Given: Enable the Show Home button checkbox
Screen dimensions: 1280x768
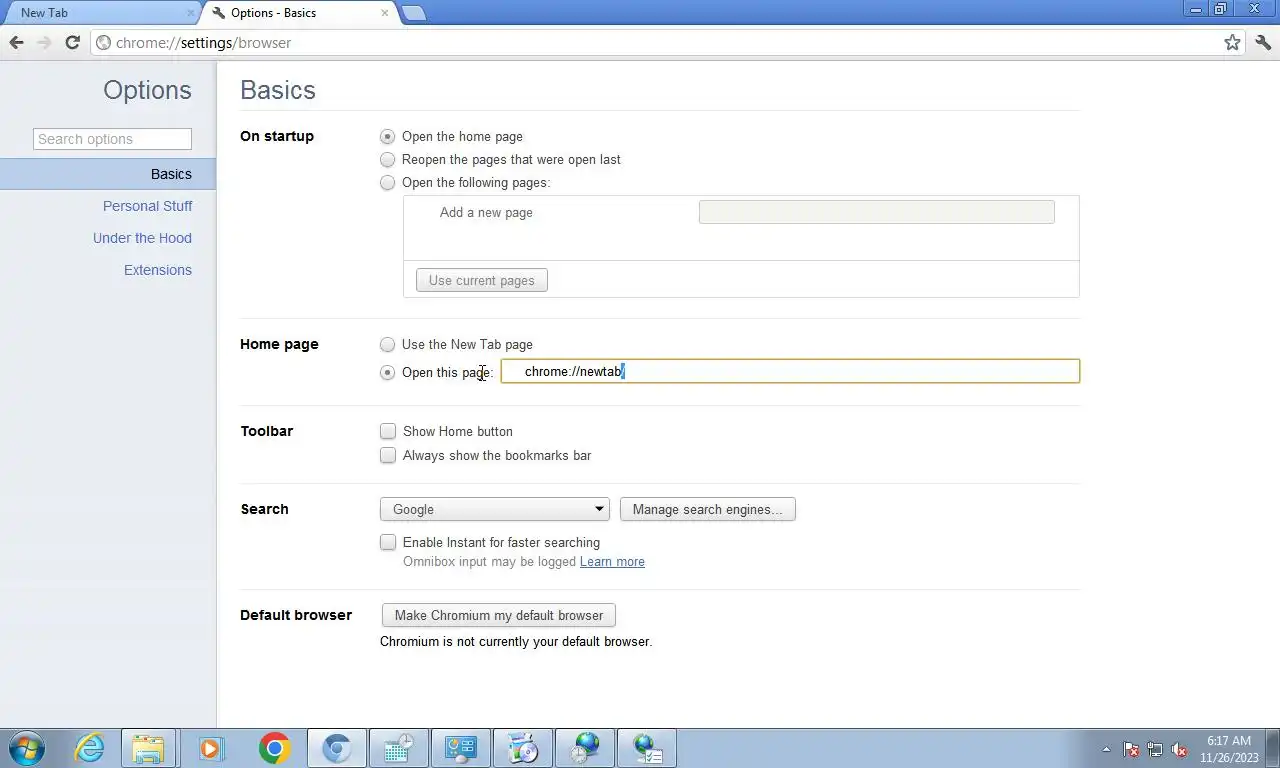Looking at the screenshot, I should click(388, 432).
